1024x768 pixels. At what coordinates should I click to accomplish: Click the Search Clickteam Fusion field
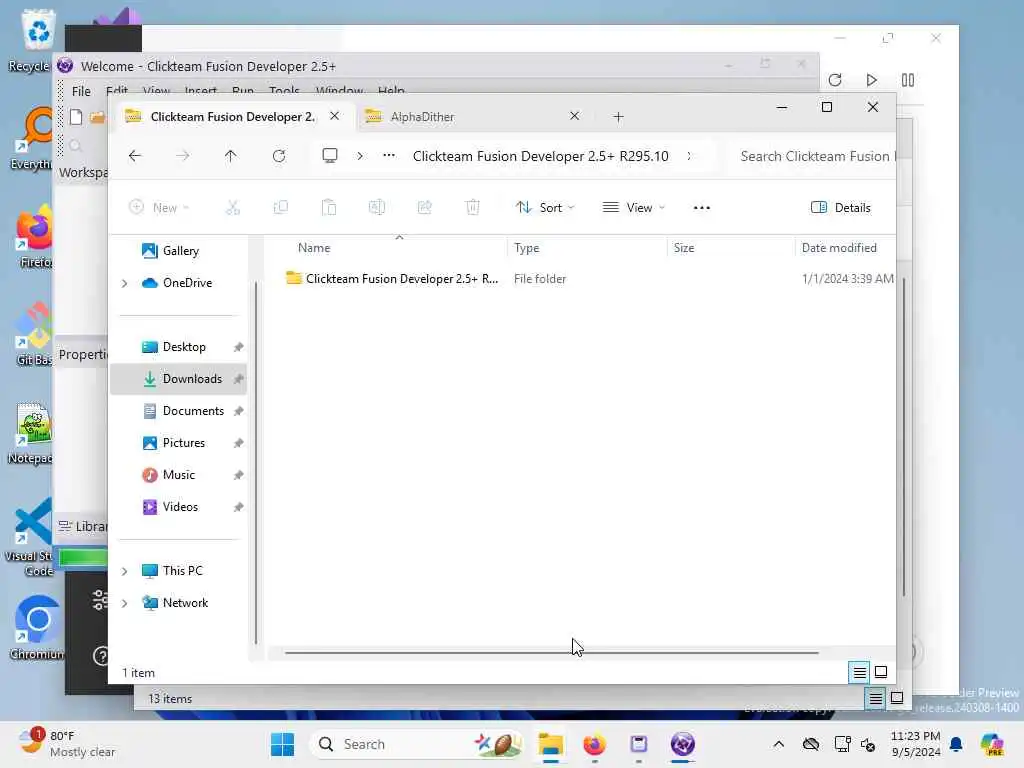(812, 156)
